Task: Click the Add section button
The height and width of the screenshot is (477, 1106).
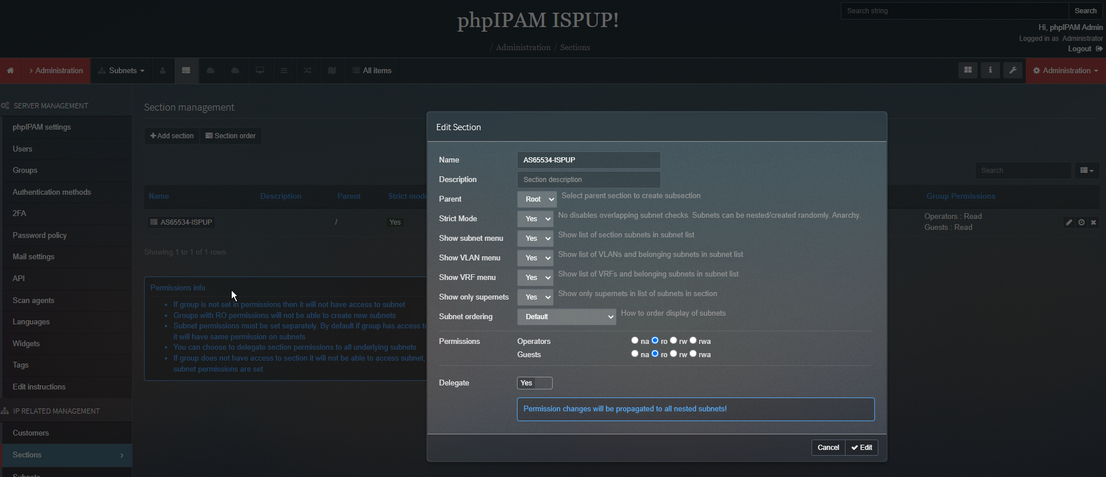Action: [171, 135]
